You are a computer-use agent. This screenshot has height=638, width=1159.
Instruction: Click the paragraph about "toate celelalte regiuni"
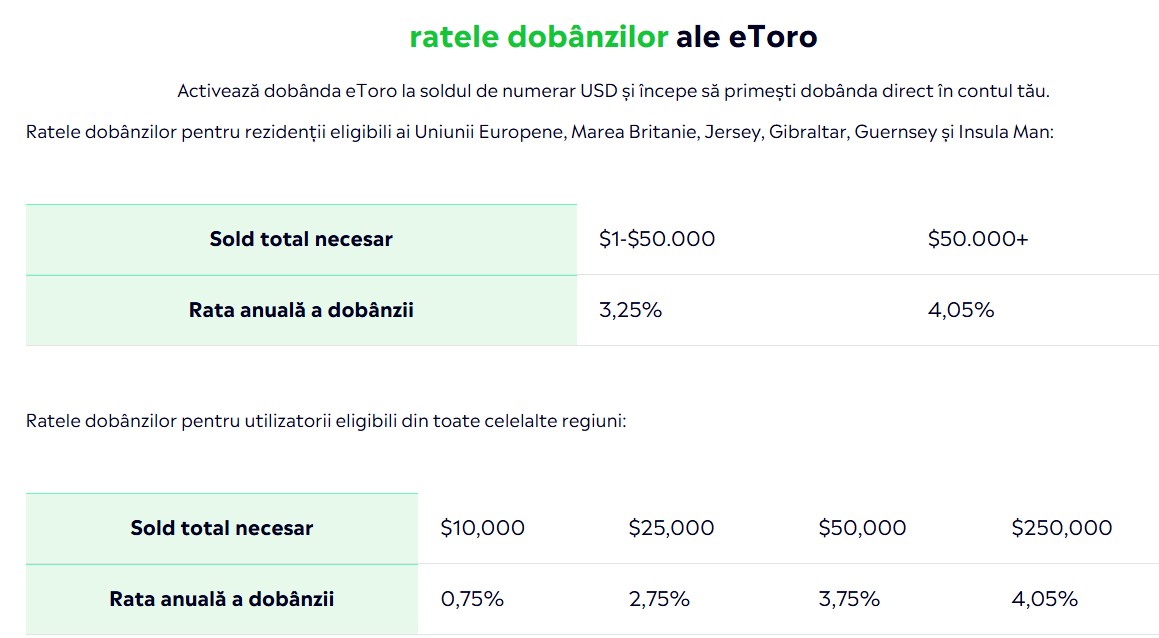(x=326, y=420)
